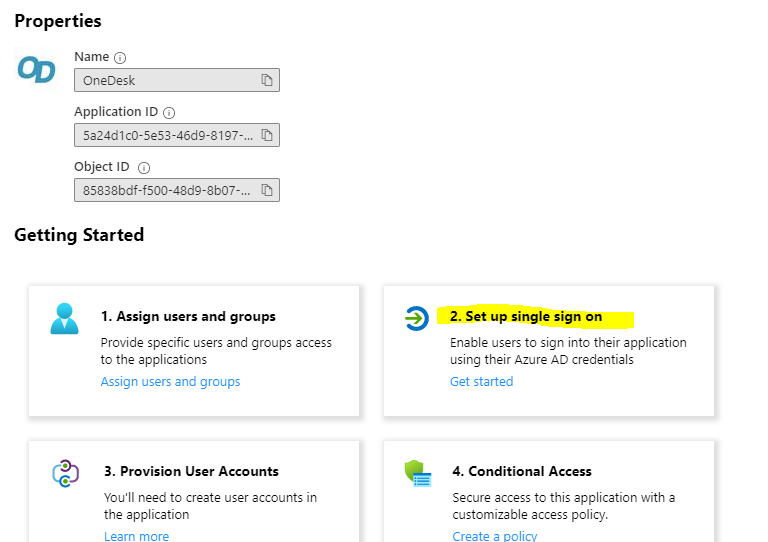Screen dimensions: 768x542
Task: Copy the Application ID to clipboard
Action: 267,135
